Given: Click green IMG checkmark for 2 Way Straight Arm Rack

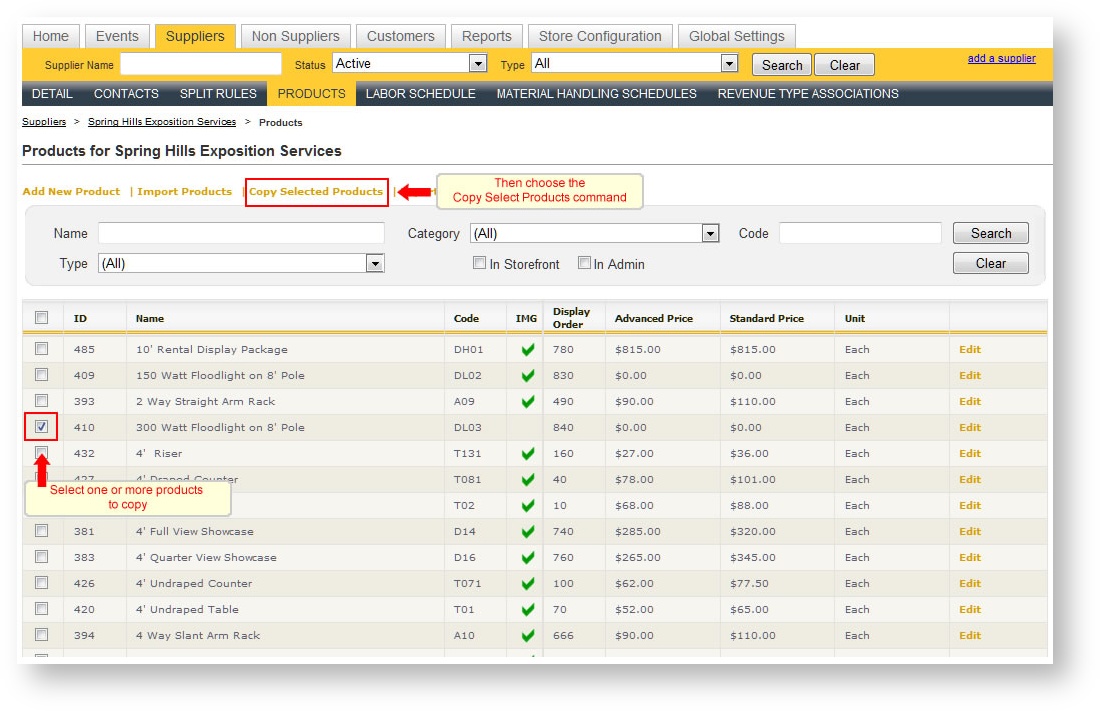Looking at the screenshot, I should coord(527,402).
